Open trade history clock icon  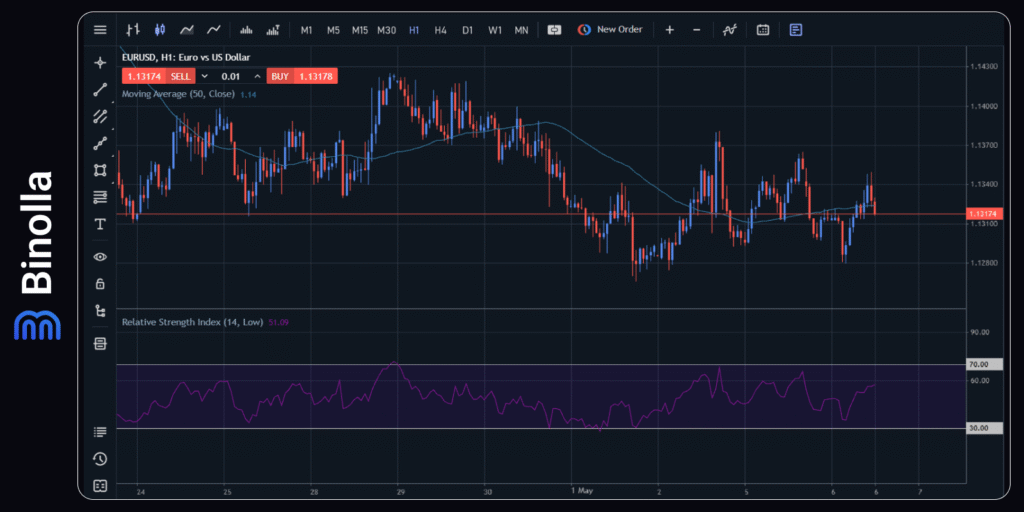(x=100, y=459)
